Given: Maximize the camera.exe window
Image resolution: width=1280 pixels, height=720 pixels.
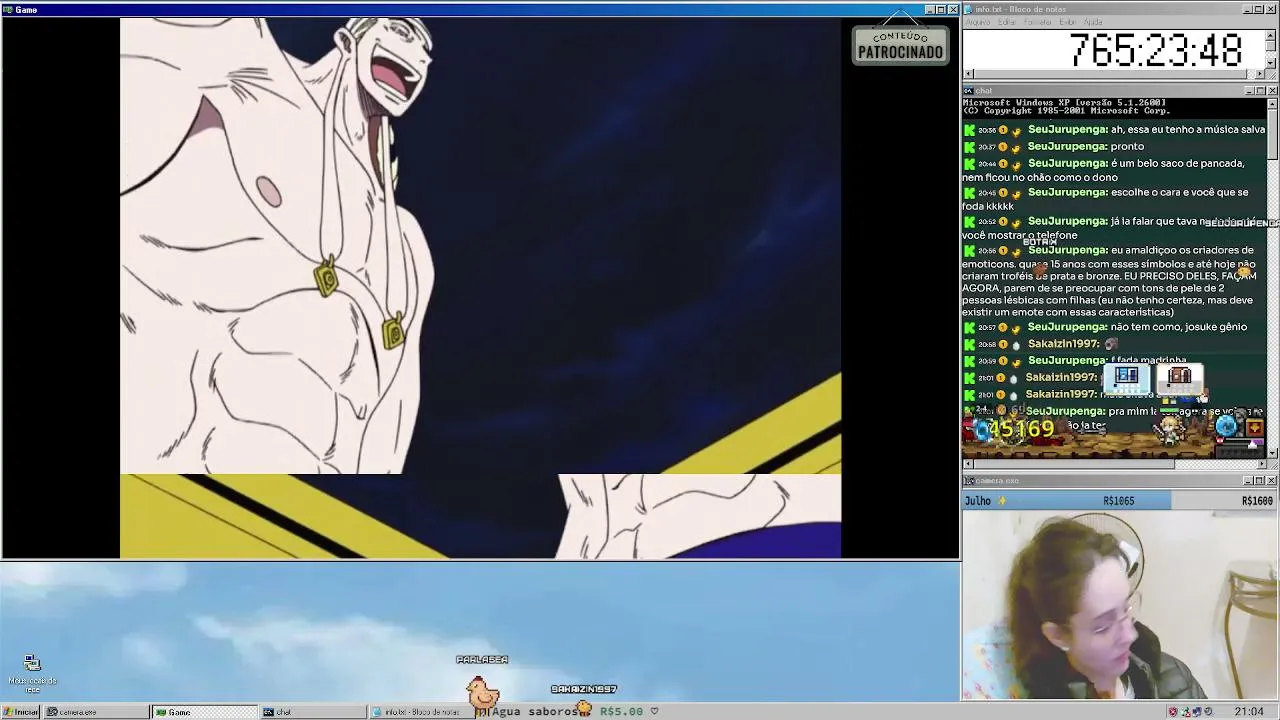Looking at the screenshot, I should coord(1260,481).
